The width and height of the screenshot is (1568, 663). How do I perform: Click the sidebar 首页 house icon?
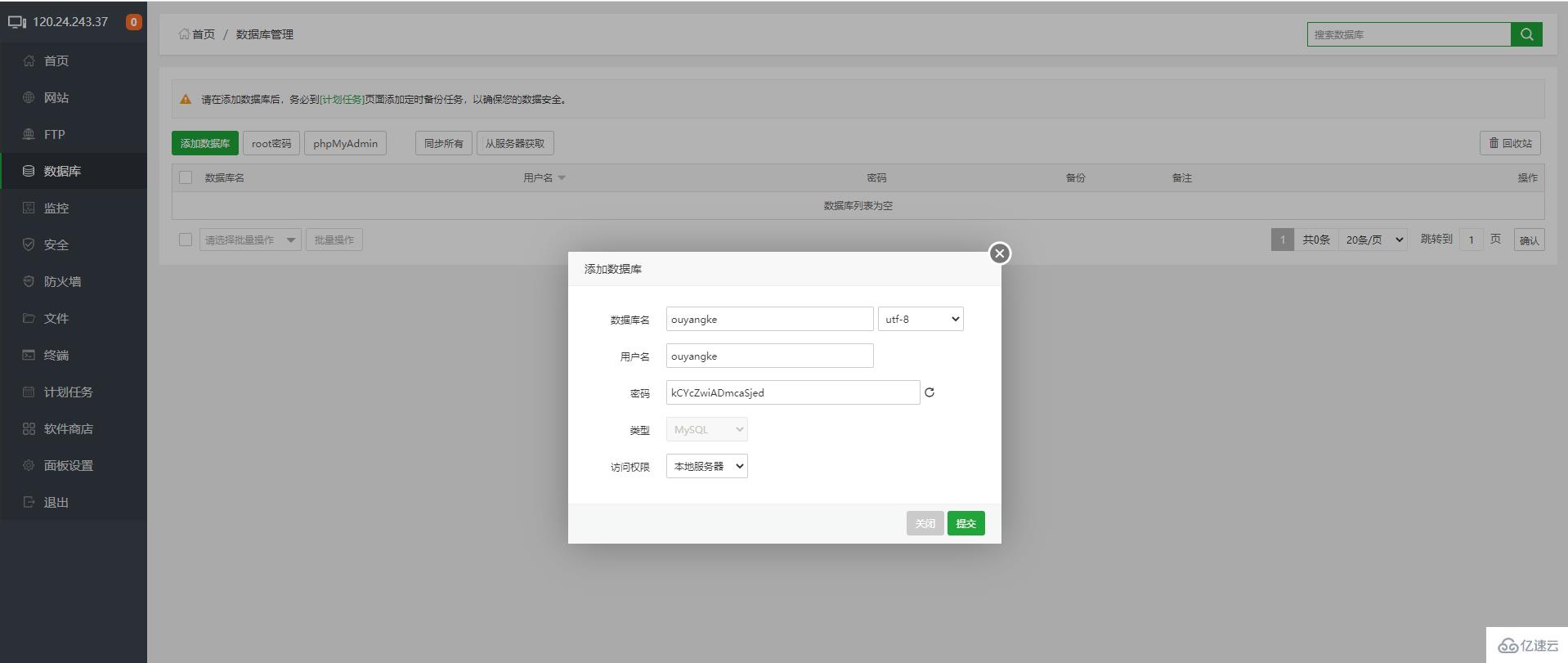pyautogui.click(x=29, y=60)
